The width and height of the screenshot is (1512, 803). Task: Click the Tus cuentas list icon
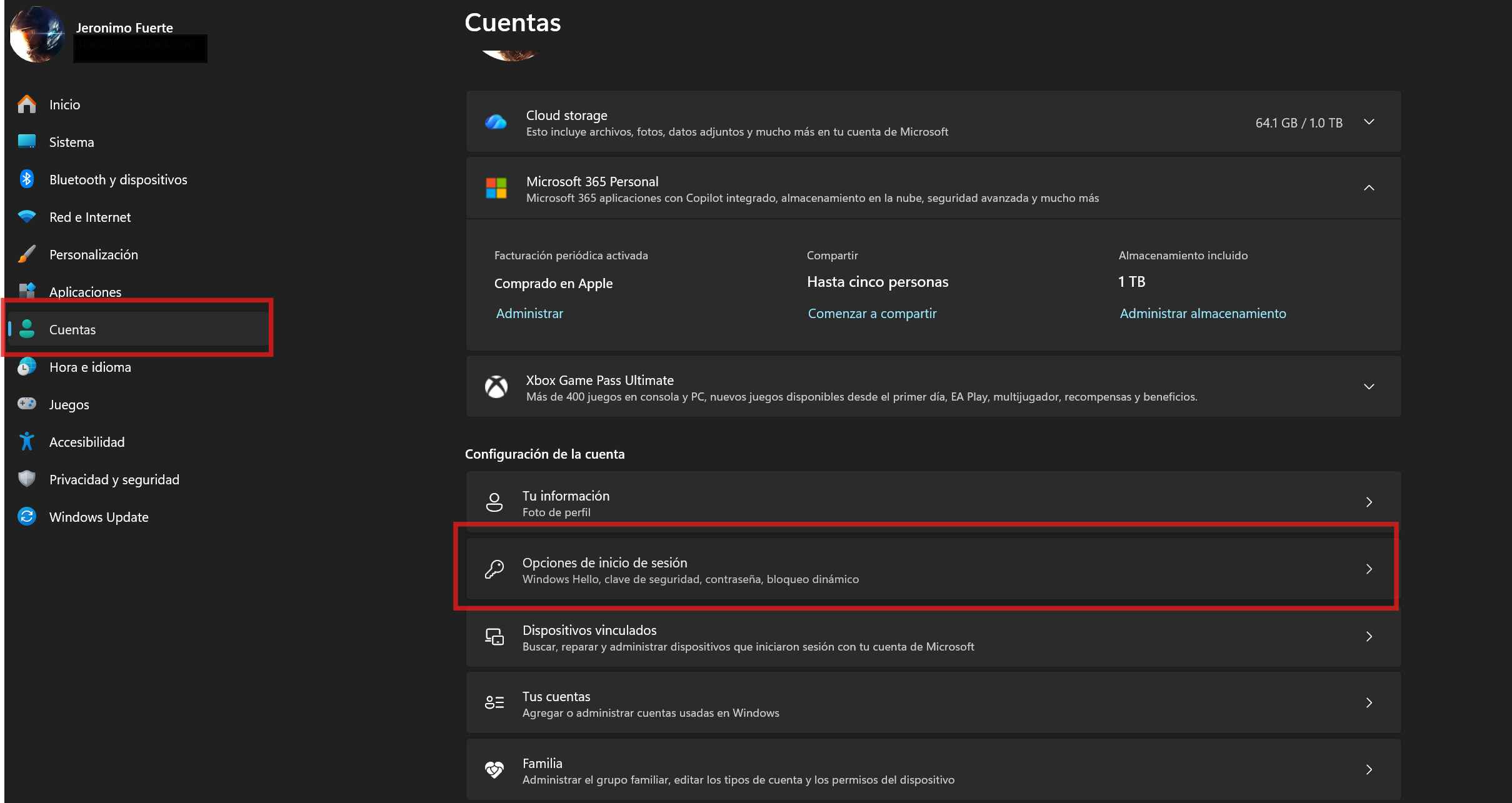coord(494,703)
